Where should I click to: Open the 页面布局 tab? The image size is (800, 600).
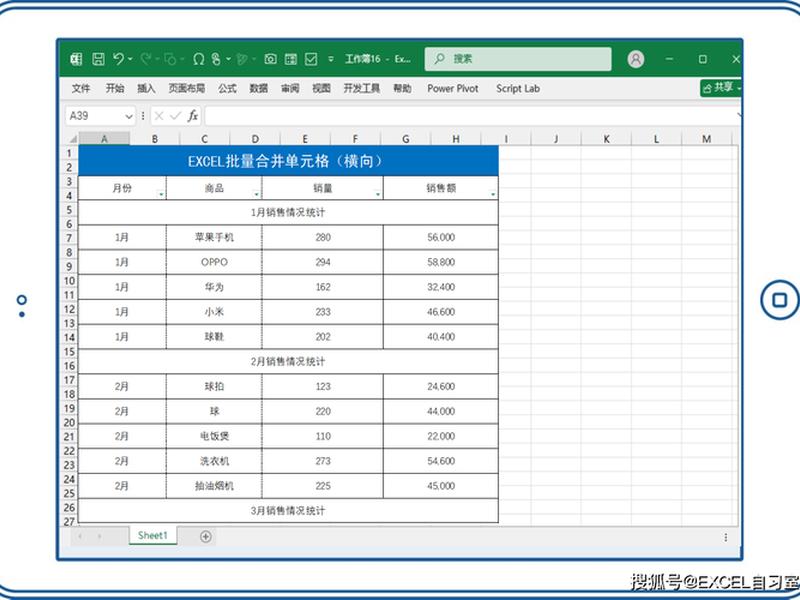(187, 88)
